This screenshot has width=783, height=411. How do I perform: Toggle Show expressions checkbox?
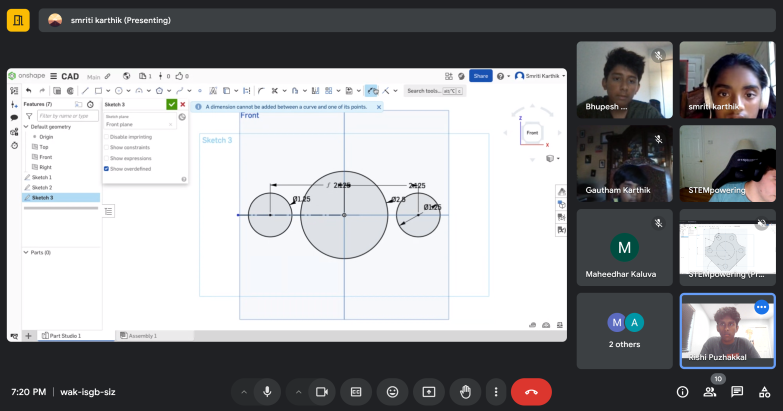[x=106, y=158]
